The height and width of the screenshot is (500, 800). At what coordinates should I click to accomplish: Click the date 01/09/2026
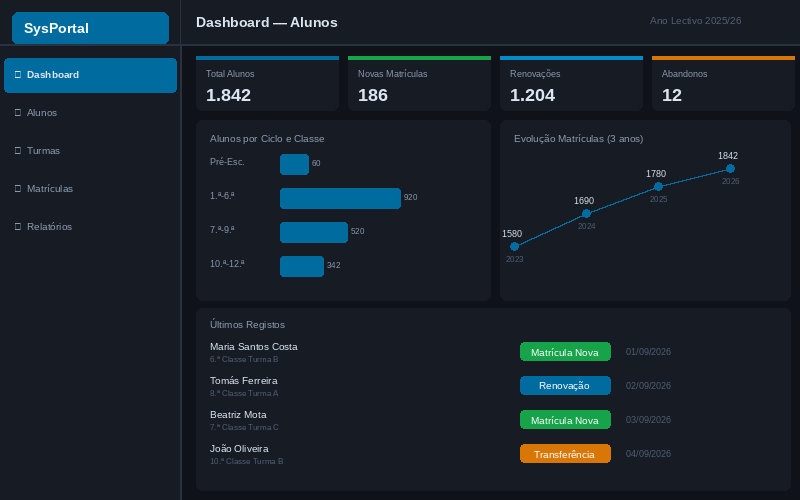pos(648,352)
